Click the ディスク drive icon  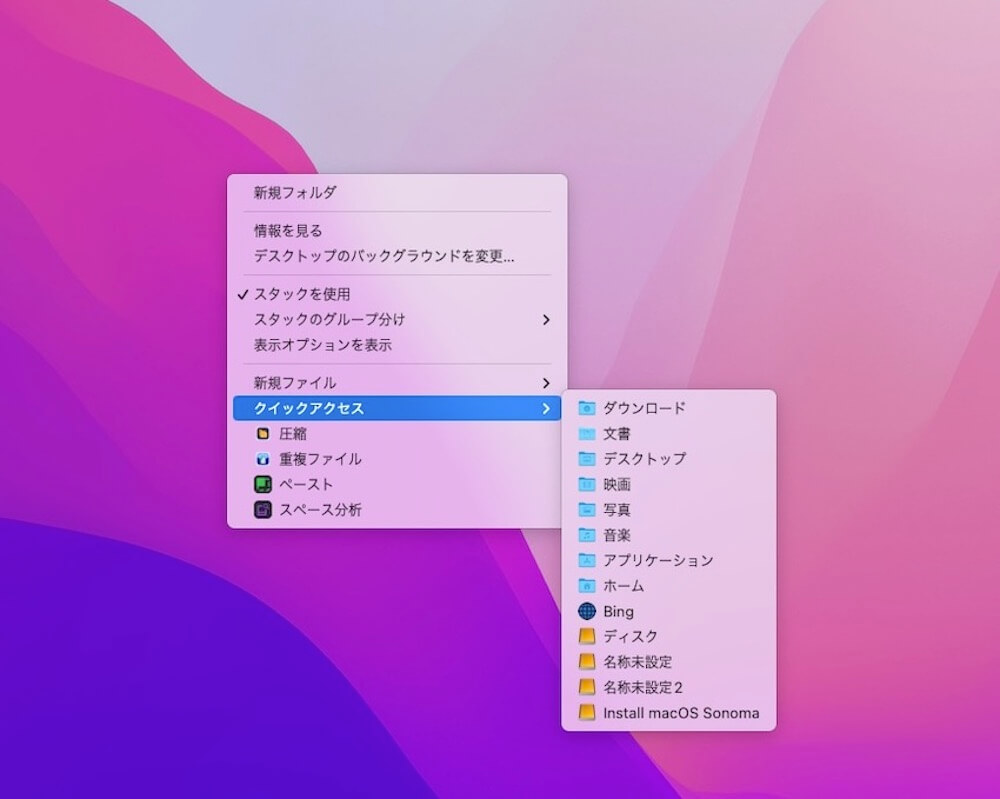click(x=587, y=636)
